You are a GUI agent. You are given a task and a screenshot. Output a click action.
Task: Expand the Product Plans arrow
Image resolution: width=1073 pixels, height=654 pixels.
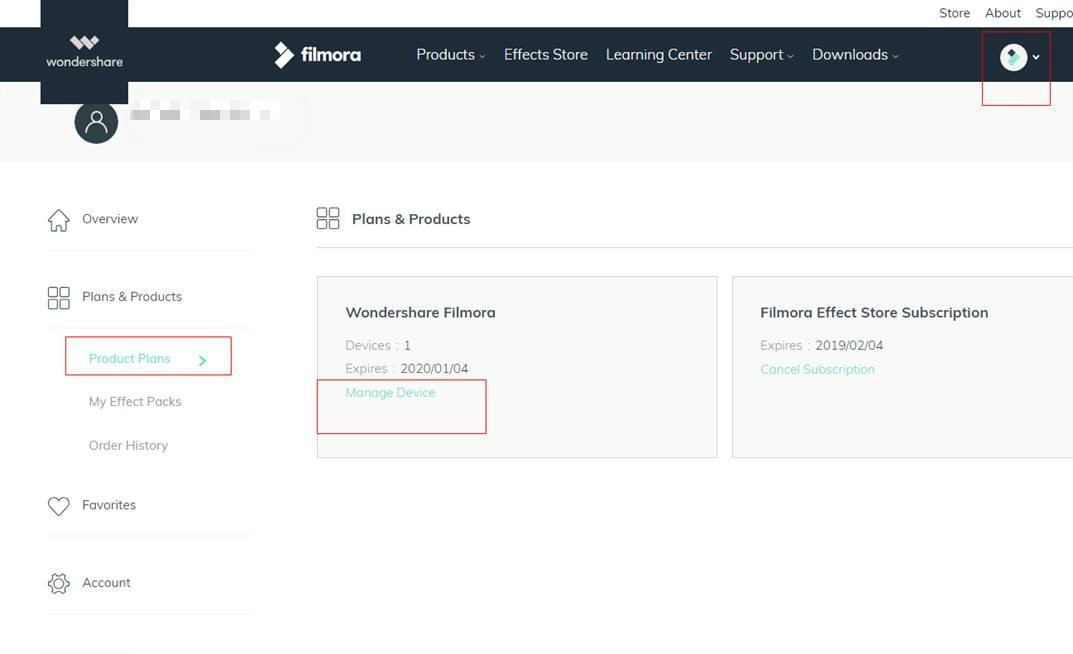(200, 358)
